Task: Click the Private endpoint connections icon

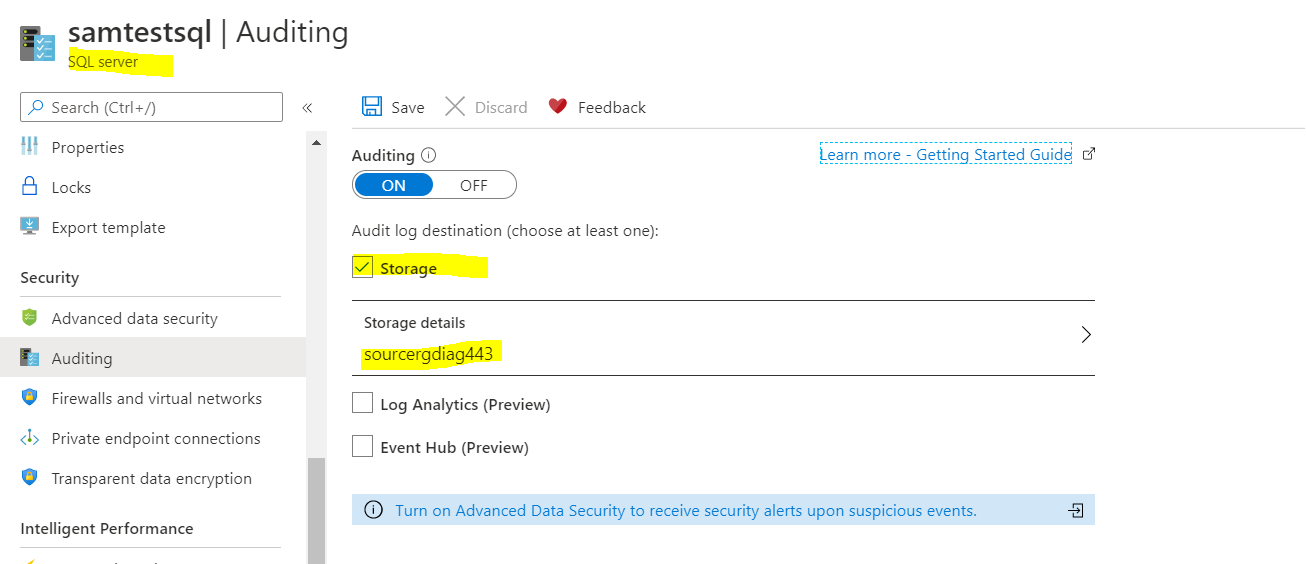Action: point(30,438)
